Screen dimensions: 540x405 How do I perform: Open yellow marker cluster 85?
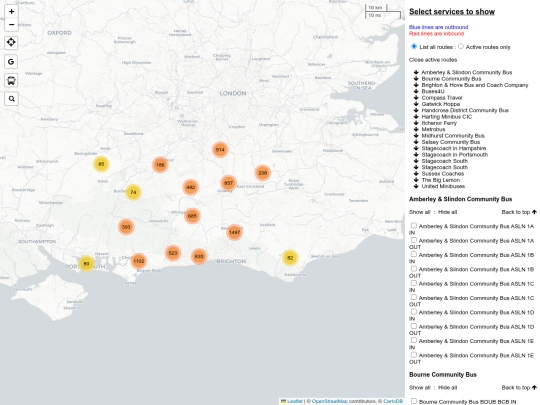pos(101,164)
